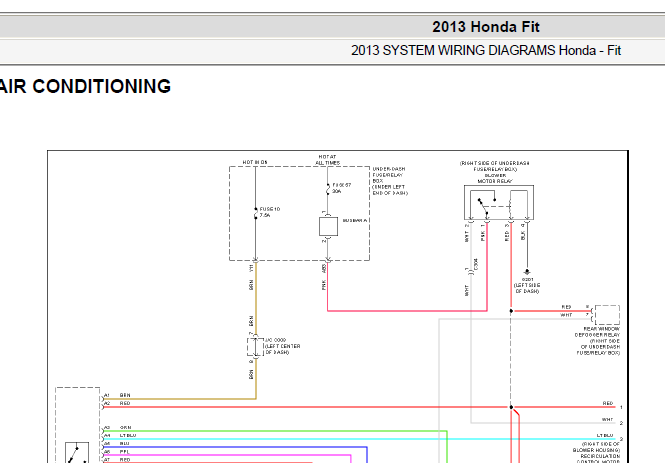Select the "FUSE 57 30A" label

[x=341, y=188]
